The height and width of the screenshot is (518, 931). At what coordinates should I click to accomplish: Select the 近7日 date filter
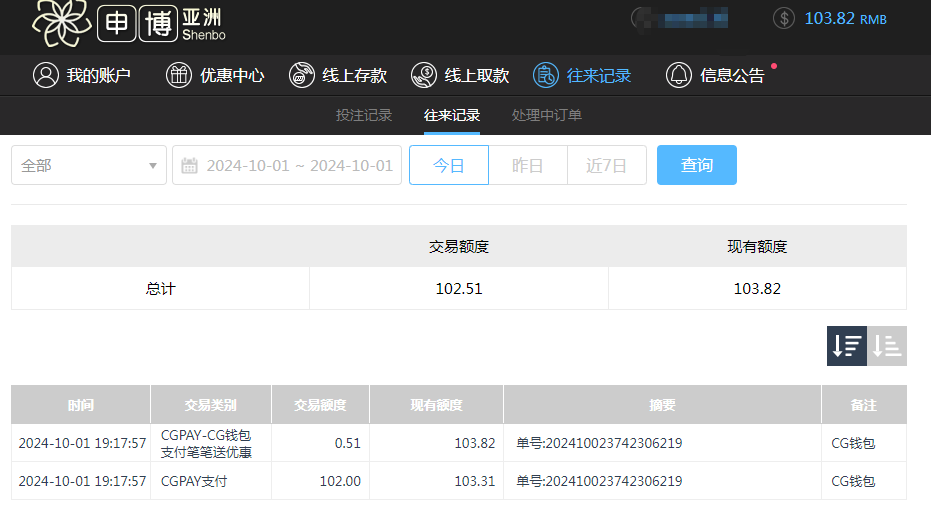(606, 165)
